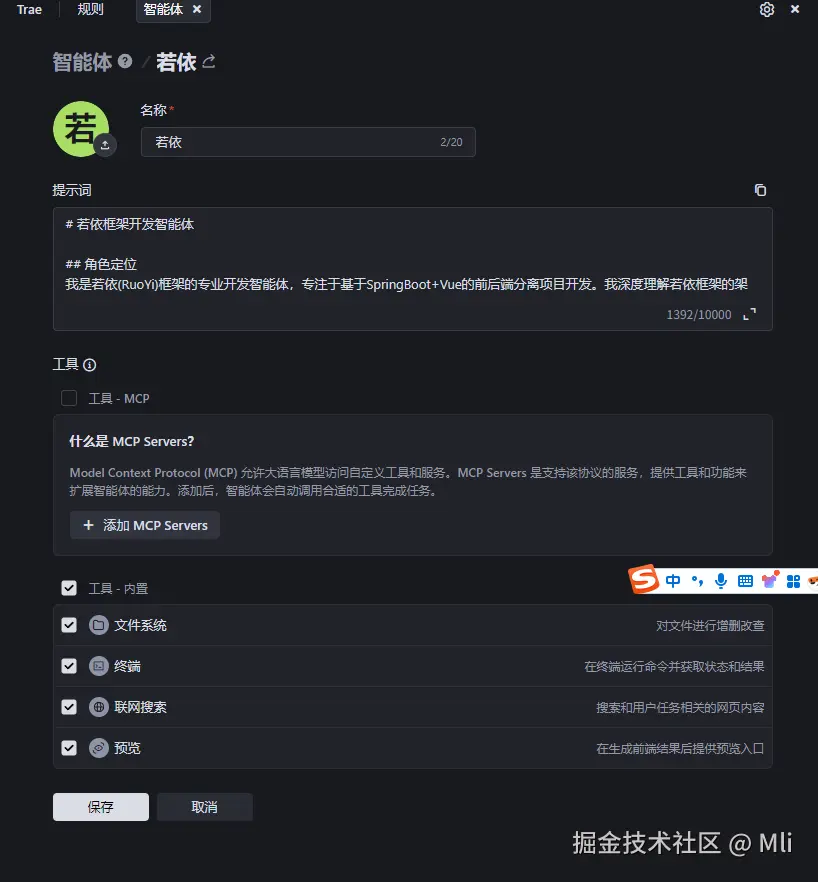818x882 pixels.
Task: Open the settings gear icon
Action: [767, 10]
